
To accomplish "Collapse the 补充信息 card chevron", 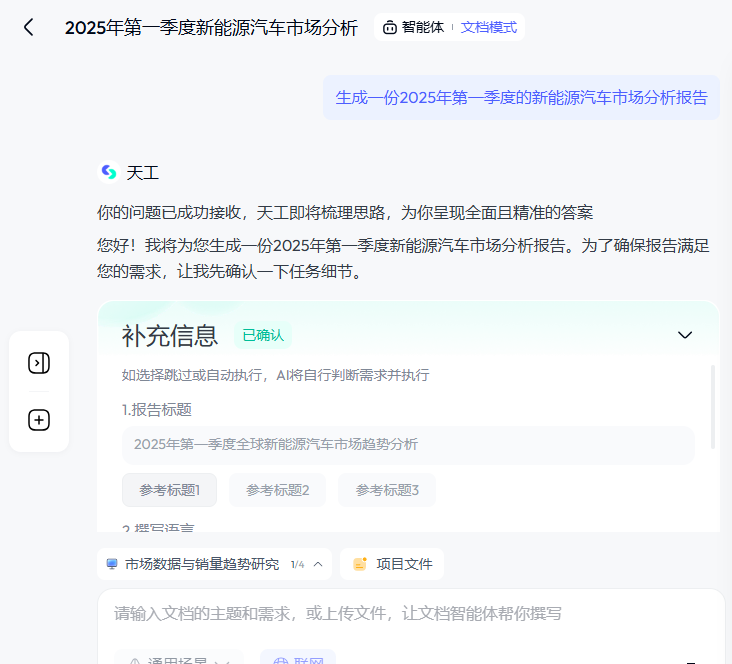I will click(684, 335).
